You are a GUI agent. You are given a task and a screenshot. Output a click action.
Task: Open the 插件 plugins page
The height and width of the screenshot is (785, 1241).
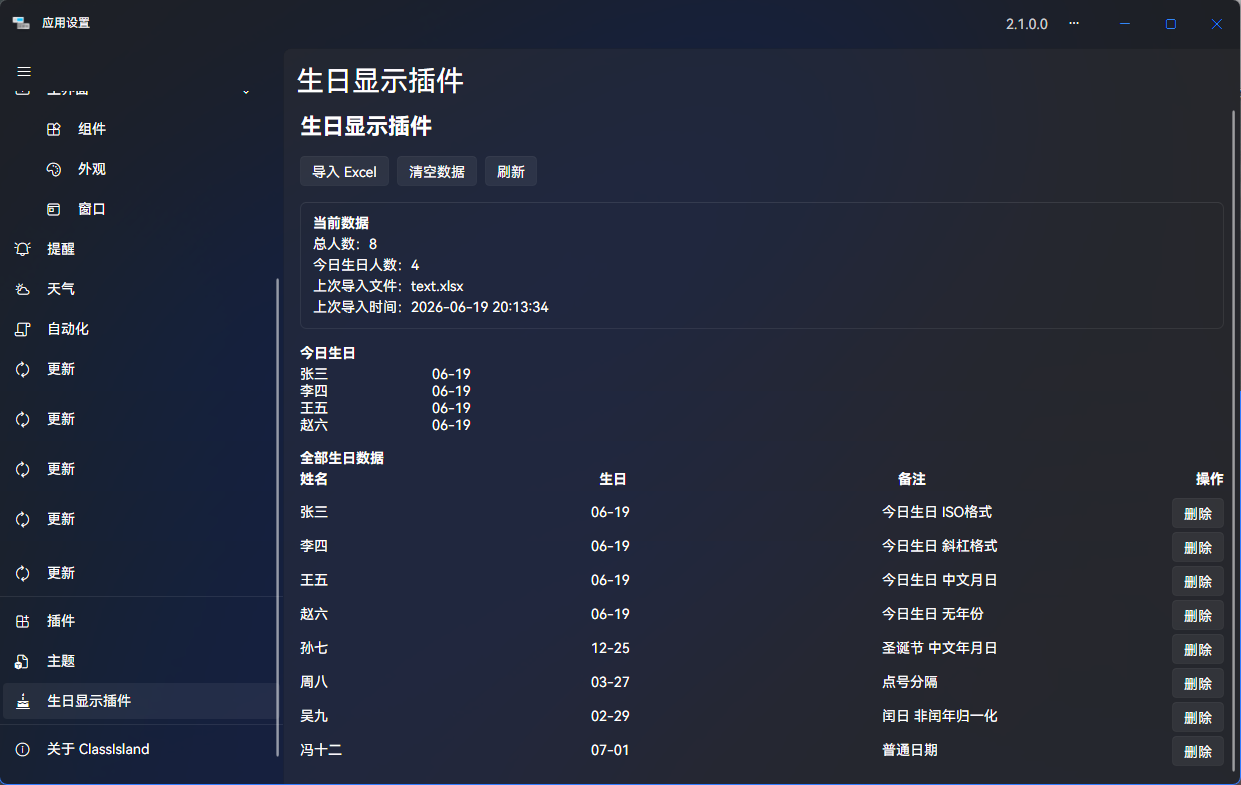point(140,621)
